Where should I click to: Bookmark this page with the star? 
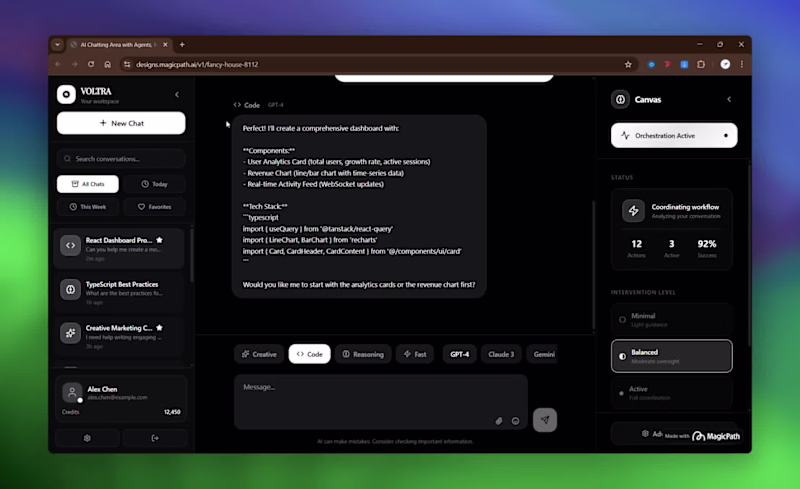[628, 64]
